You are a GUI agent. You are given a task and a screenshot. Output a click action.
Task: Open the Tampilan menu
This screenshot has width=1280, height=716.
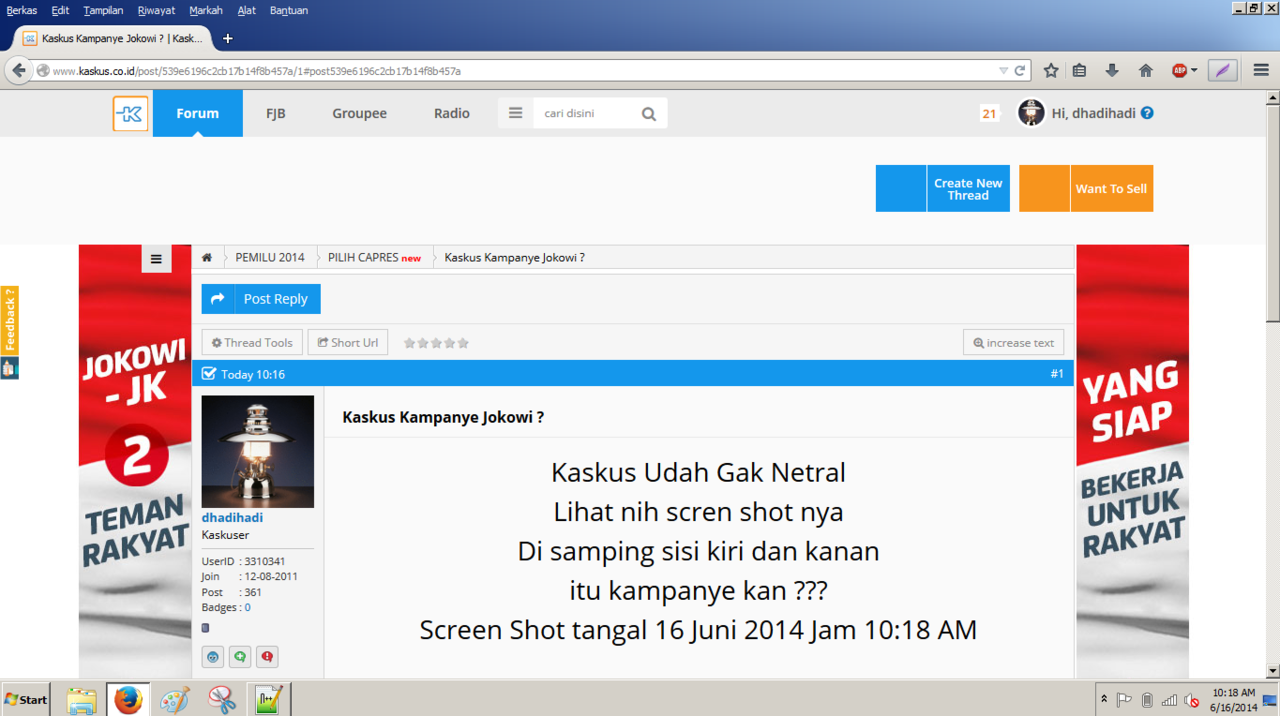tap(104, 10)
